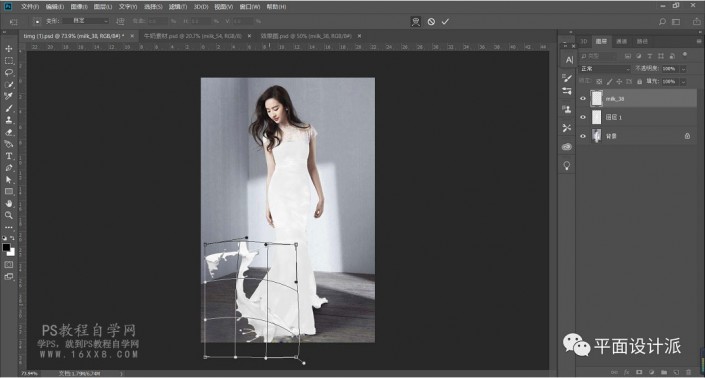705x378 pixels.
Task: Switch to the 通道 channels tab
Action: (621, 41)
